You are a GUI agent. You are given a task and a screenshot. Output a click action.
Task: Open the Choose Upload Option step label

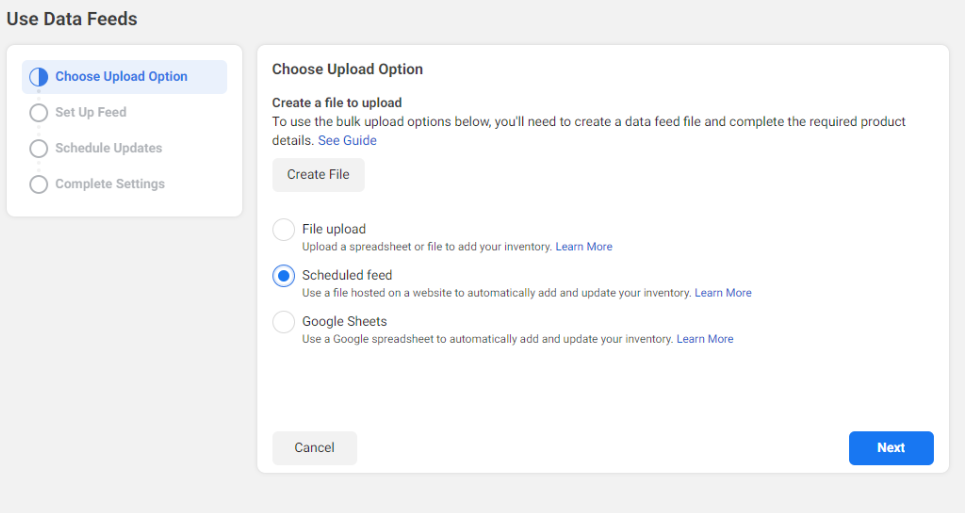tap(121, 77)
